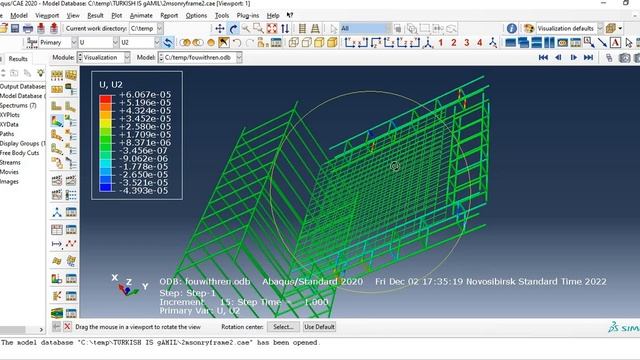Click the Select... rotation center button

pos(283,327)
